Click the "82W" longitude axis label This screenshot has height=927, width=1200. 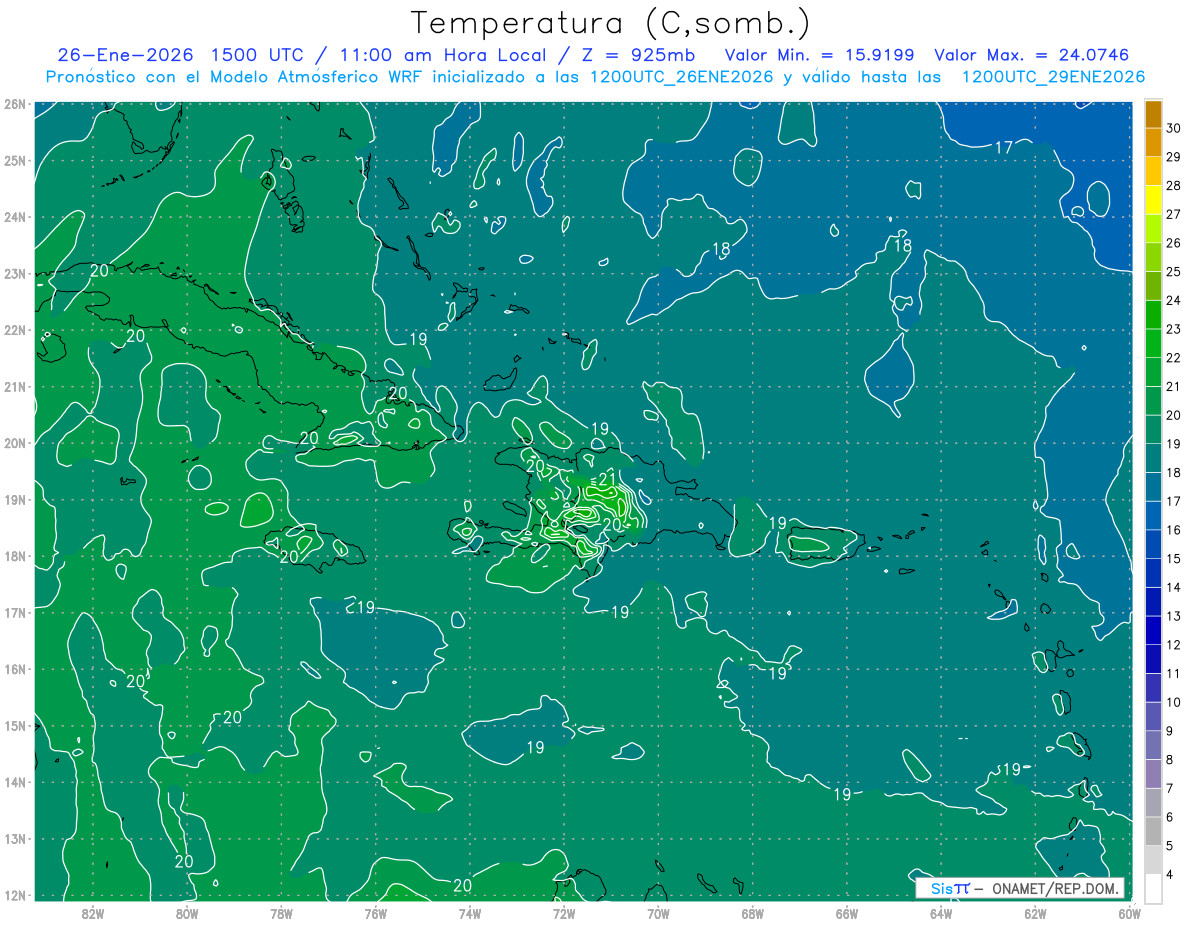(92, 913)
